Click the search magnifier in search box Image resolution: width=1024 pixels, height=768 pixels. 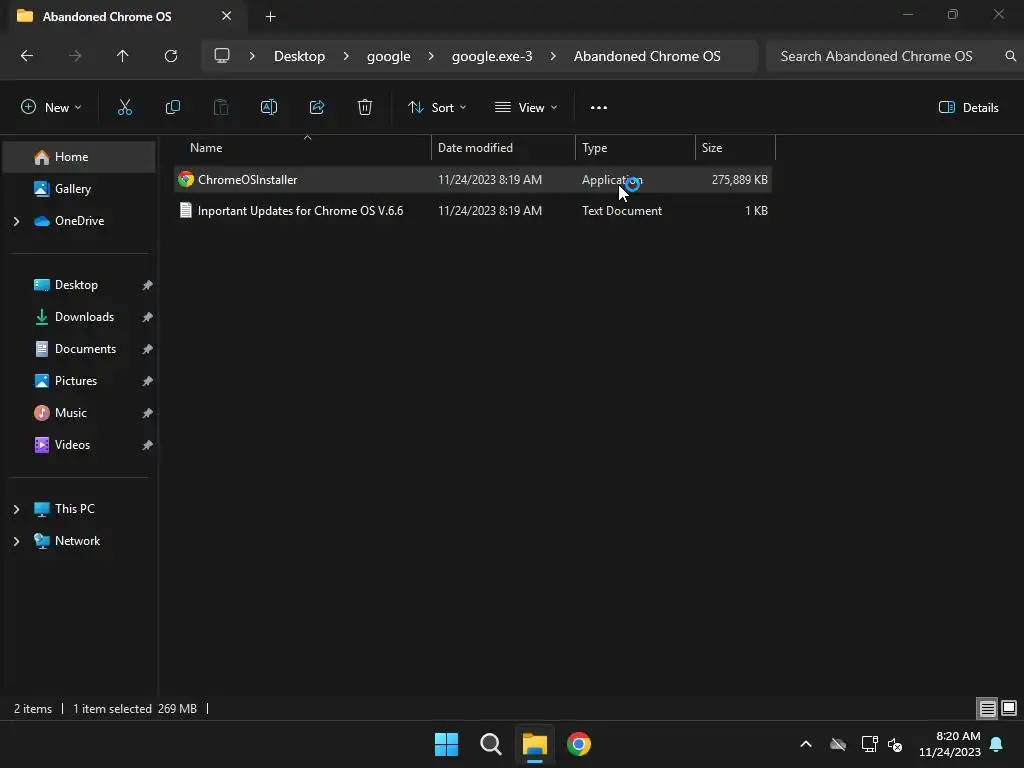[1010, 56]
